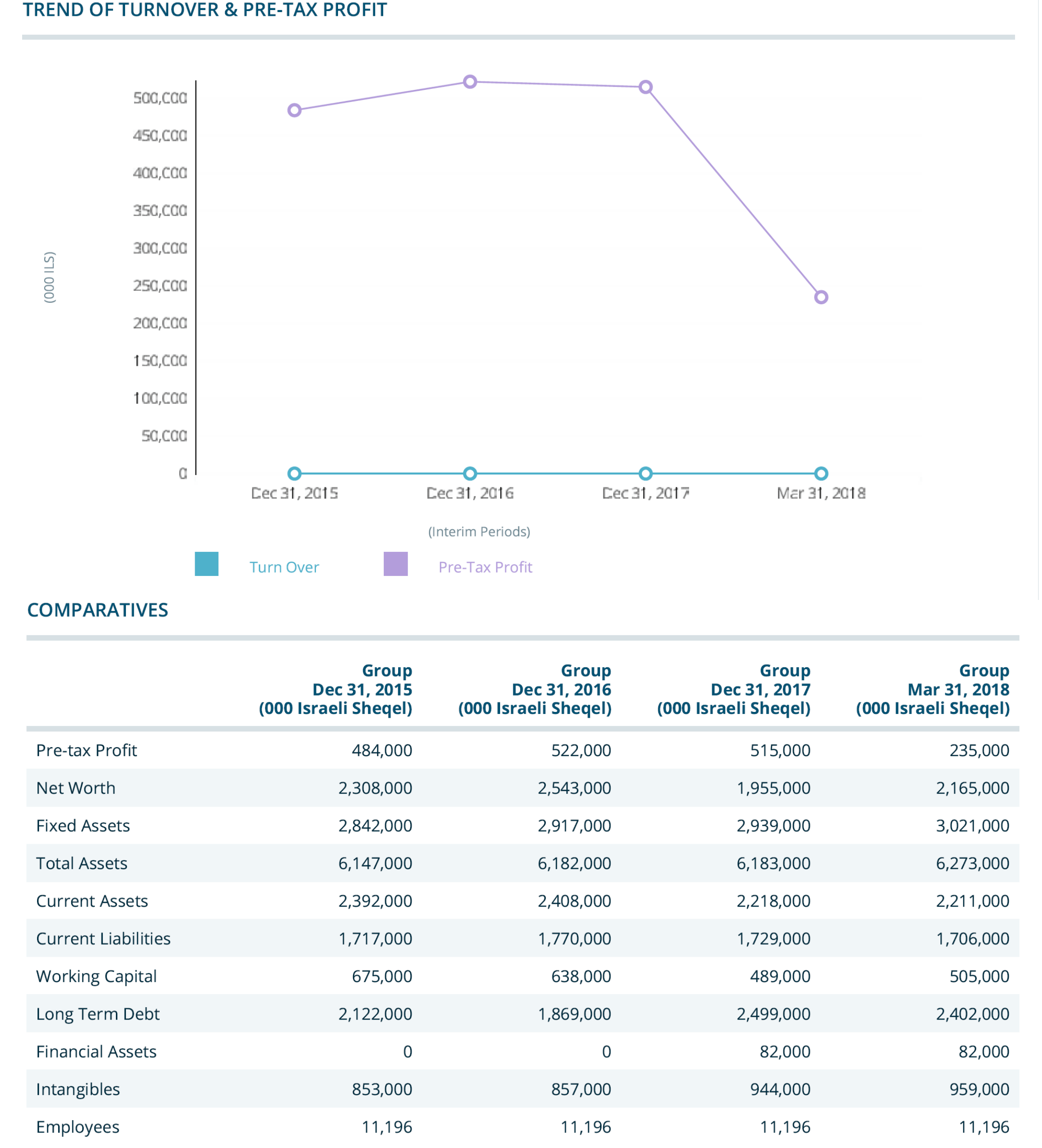Screen dimensions: 1042x1148
Task: Click Turn Over point at Dec 31, 2016
Action: pyautogui.click(x=470, y=474)
